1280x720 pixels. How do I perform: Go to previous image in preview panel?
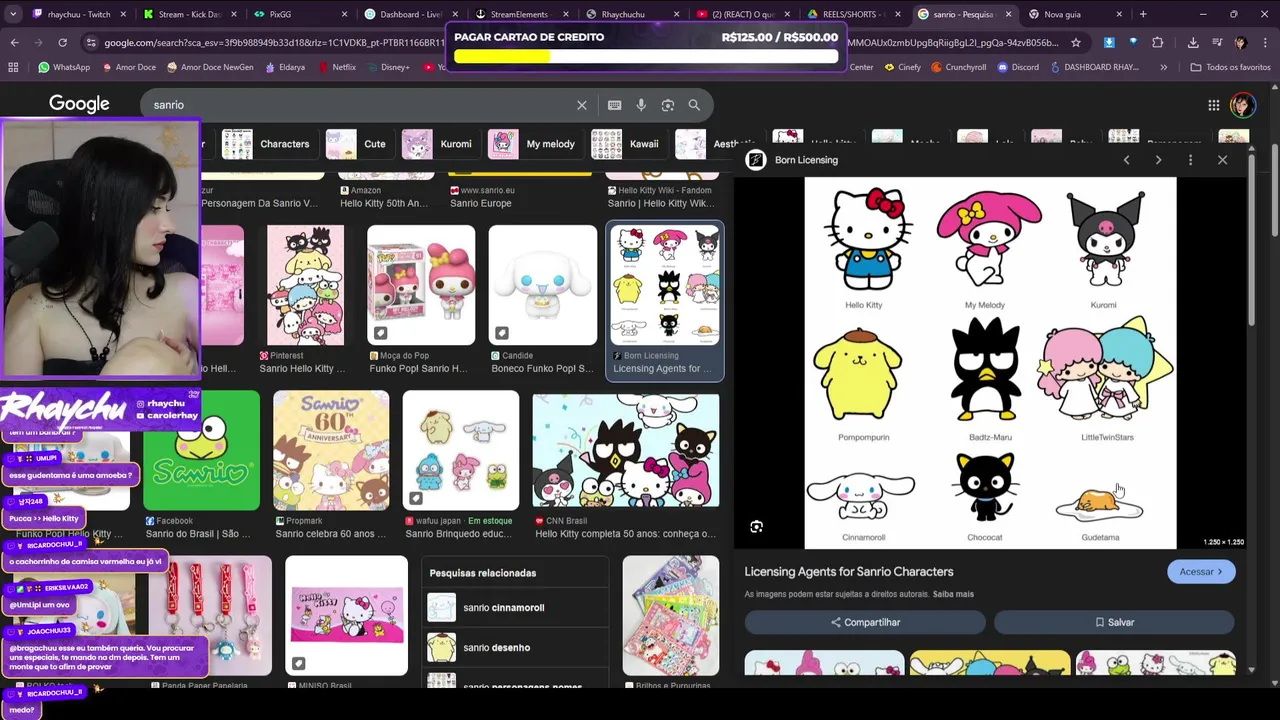tap(1126, 160)
